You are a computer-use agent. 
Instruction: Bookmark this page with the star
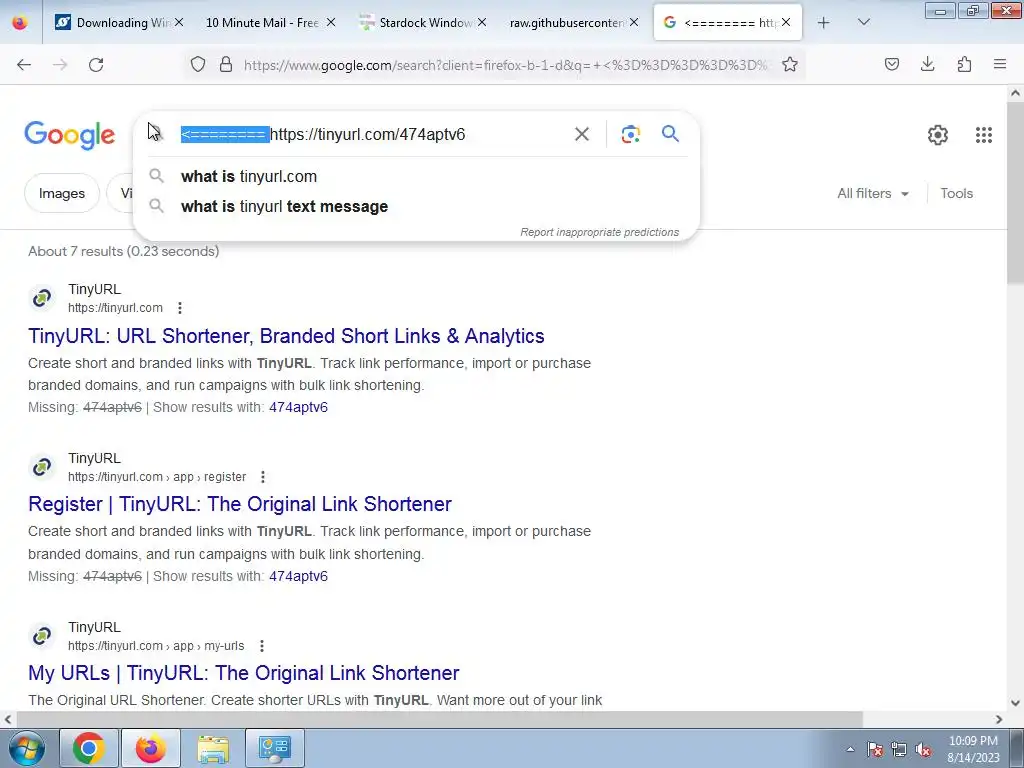(x=790, y=64)
